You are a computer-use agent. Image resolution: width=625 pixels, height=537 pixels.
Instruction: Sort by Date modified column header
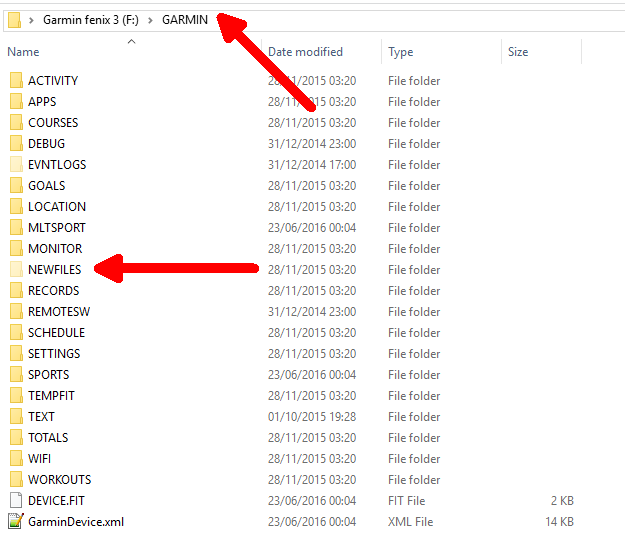(305, 52)
